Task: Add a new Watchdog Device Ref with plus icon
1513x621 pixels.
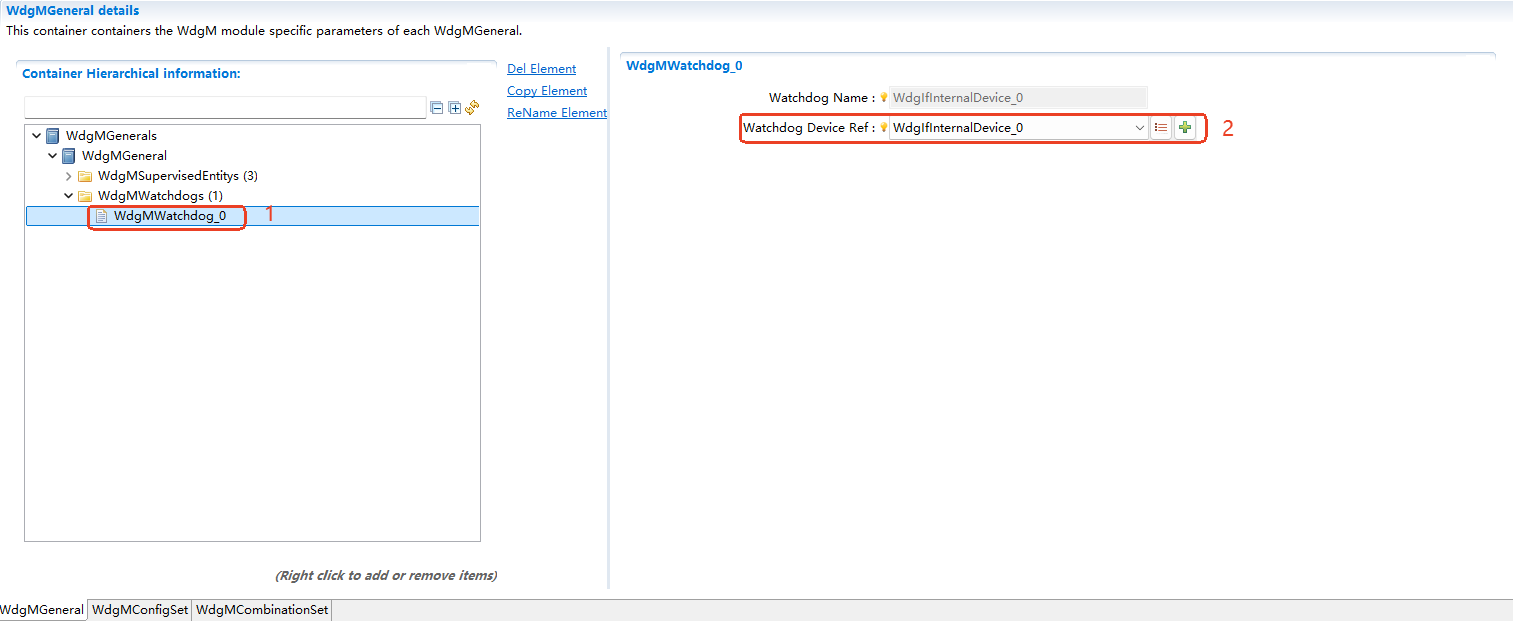Action: click(1184, 127)
